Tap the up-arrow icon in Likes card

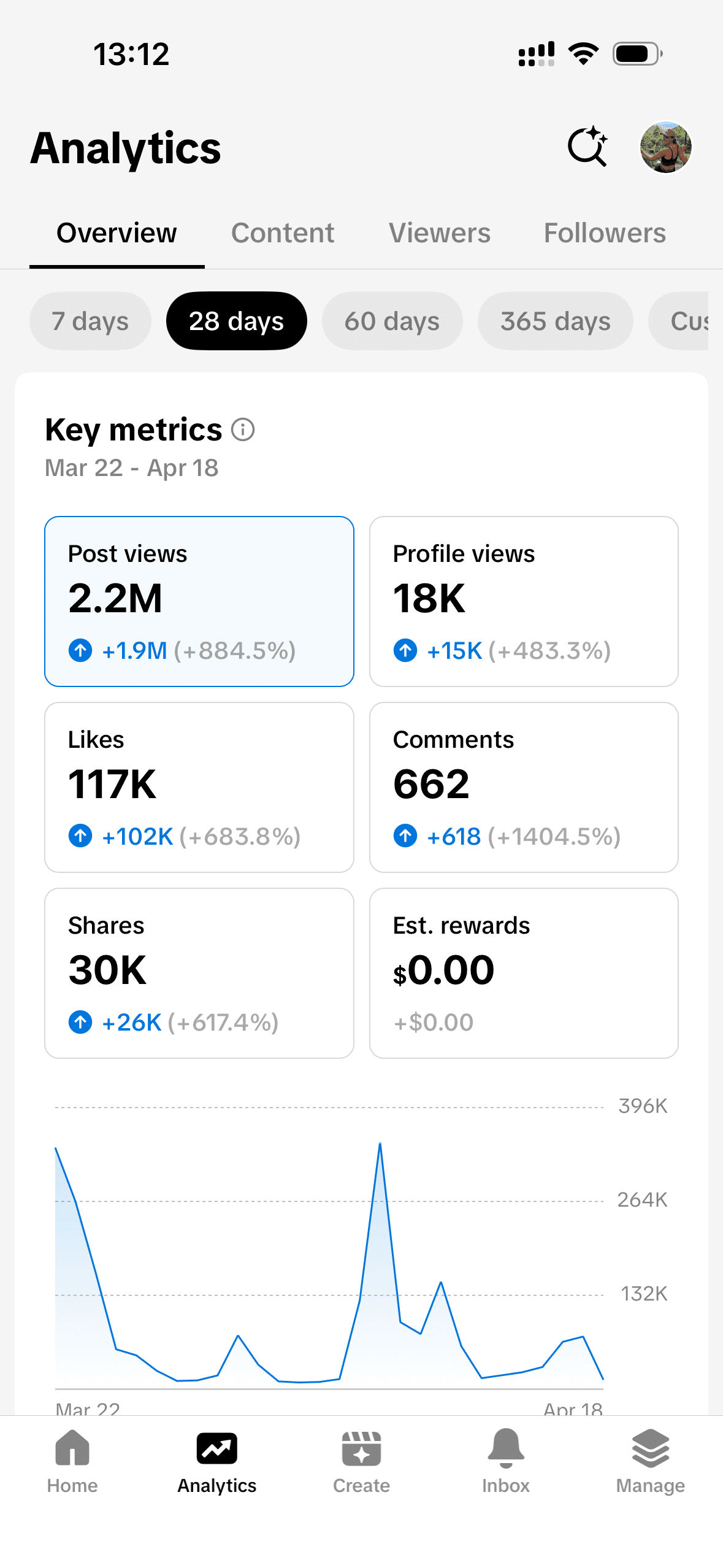click(x=80, y=836)
